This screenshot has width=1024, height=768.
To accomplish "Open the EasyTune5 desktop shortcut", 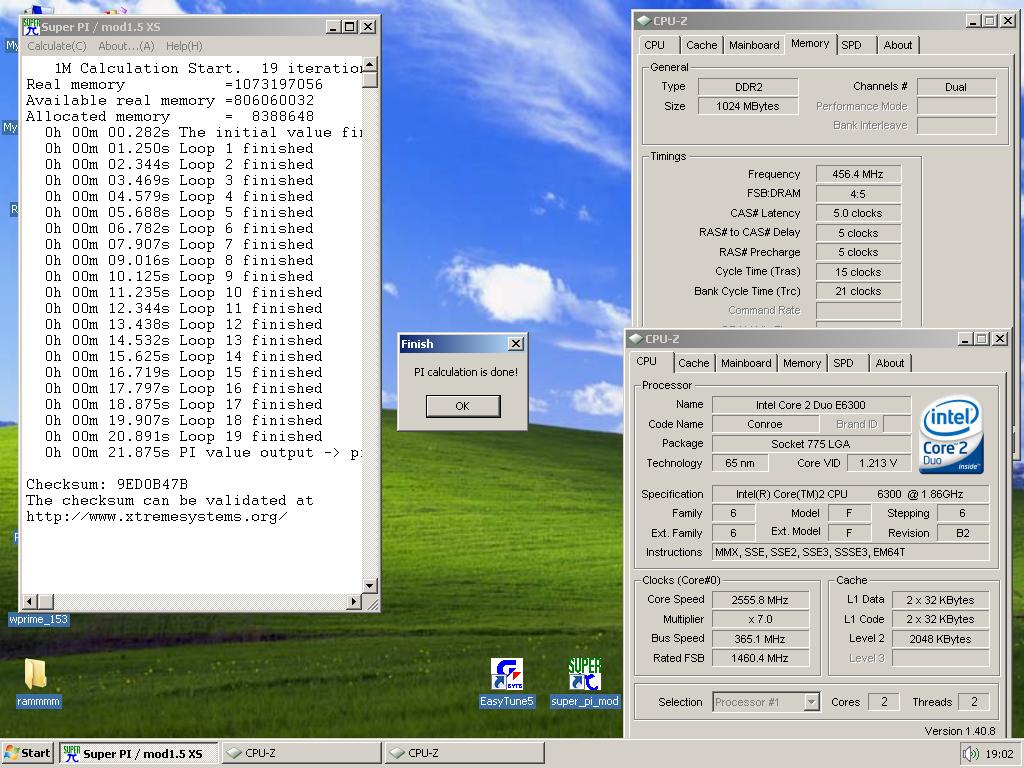I will [x=506, y=682].
